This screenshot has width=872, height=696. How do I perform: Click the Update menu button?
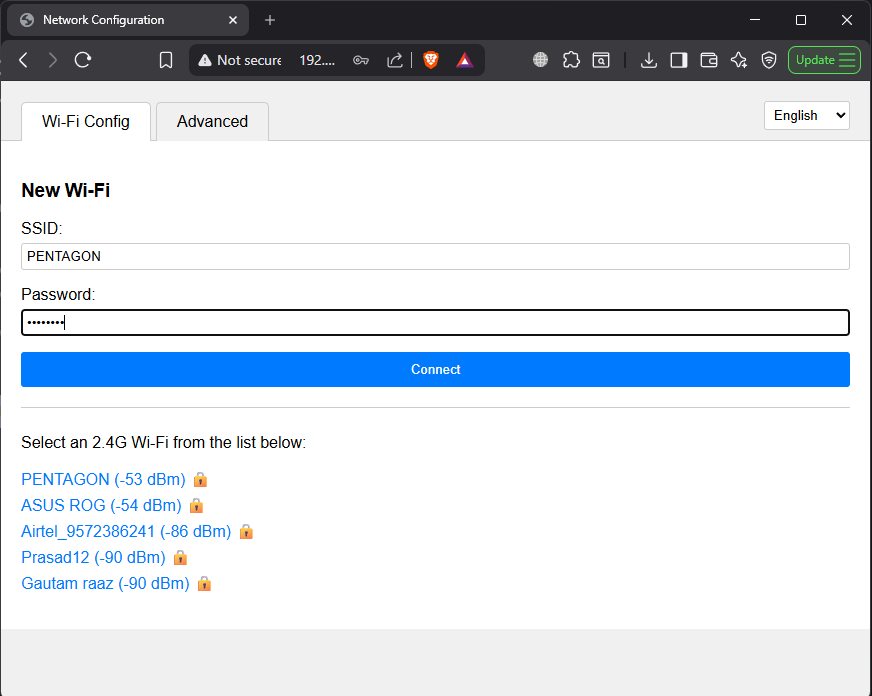824,60
